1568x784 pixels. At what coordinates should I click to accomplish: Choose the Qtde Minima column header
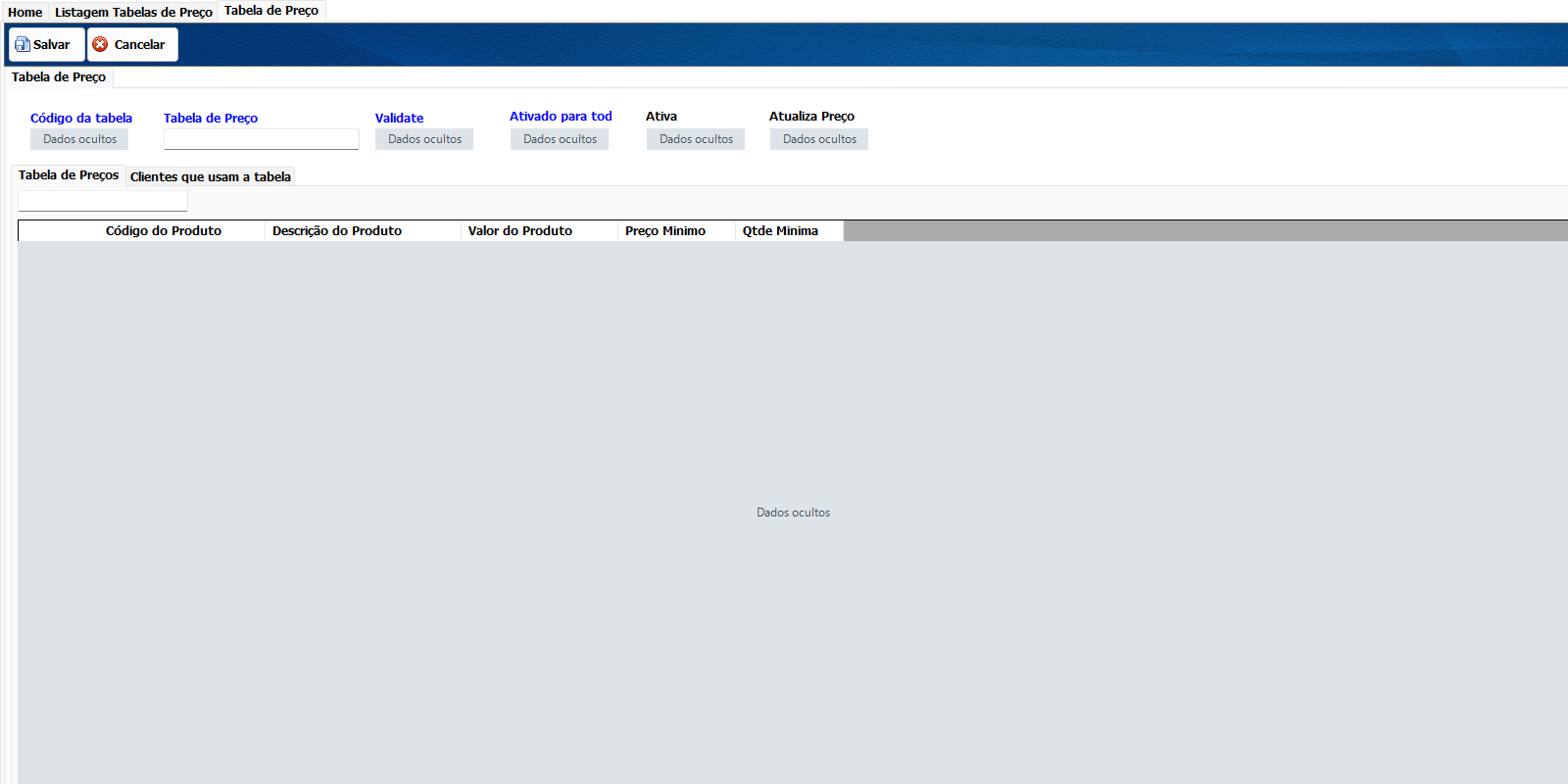pyautogui.click(x=789, y=231)
